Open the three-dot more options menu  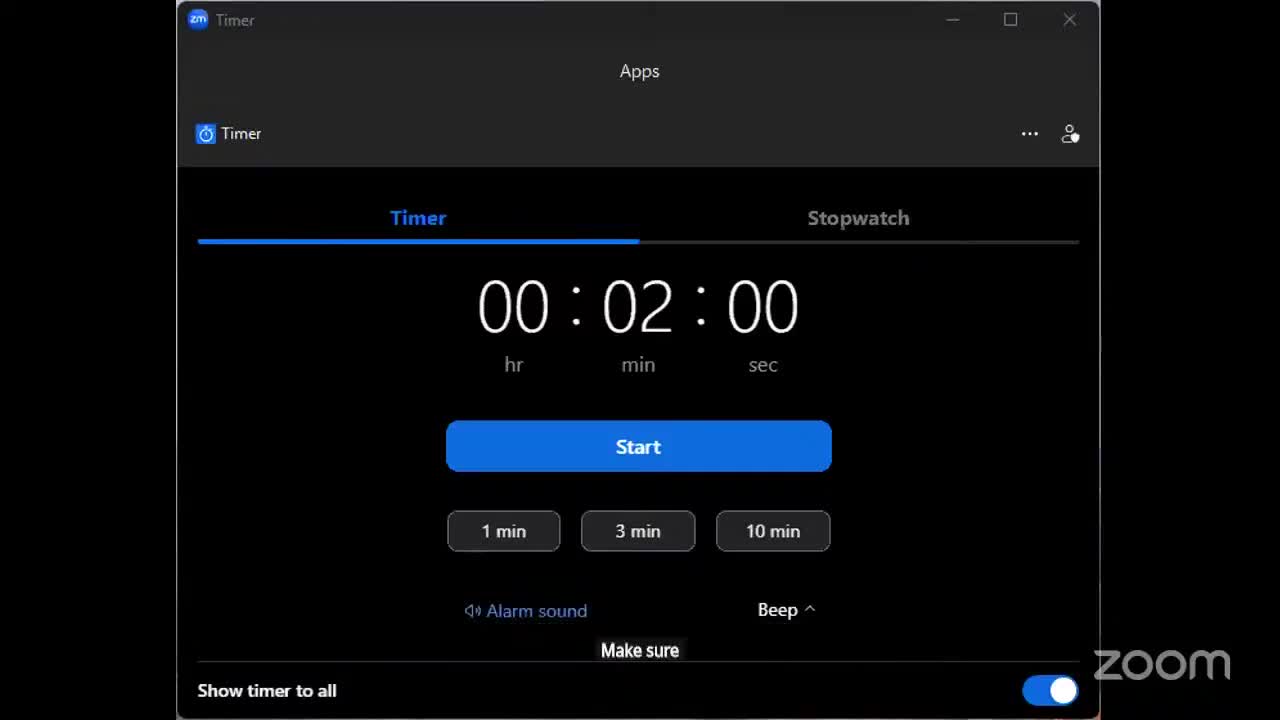click(x=1030, y=134)
